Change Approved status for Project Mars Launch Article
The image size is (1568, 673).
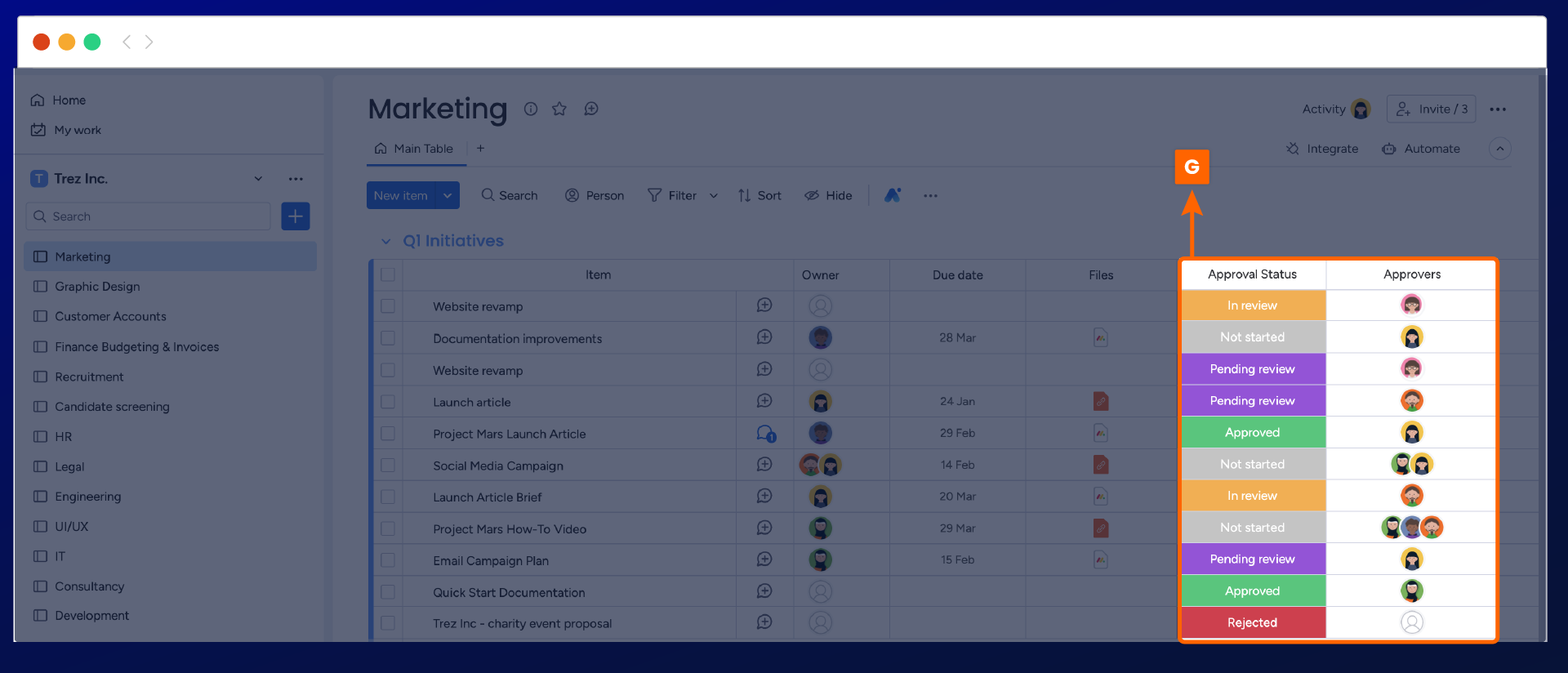click(x=1253, y=432)
